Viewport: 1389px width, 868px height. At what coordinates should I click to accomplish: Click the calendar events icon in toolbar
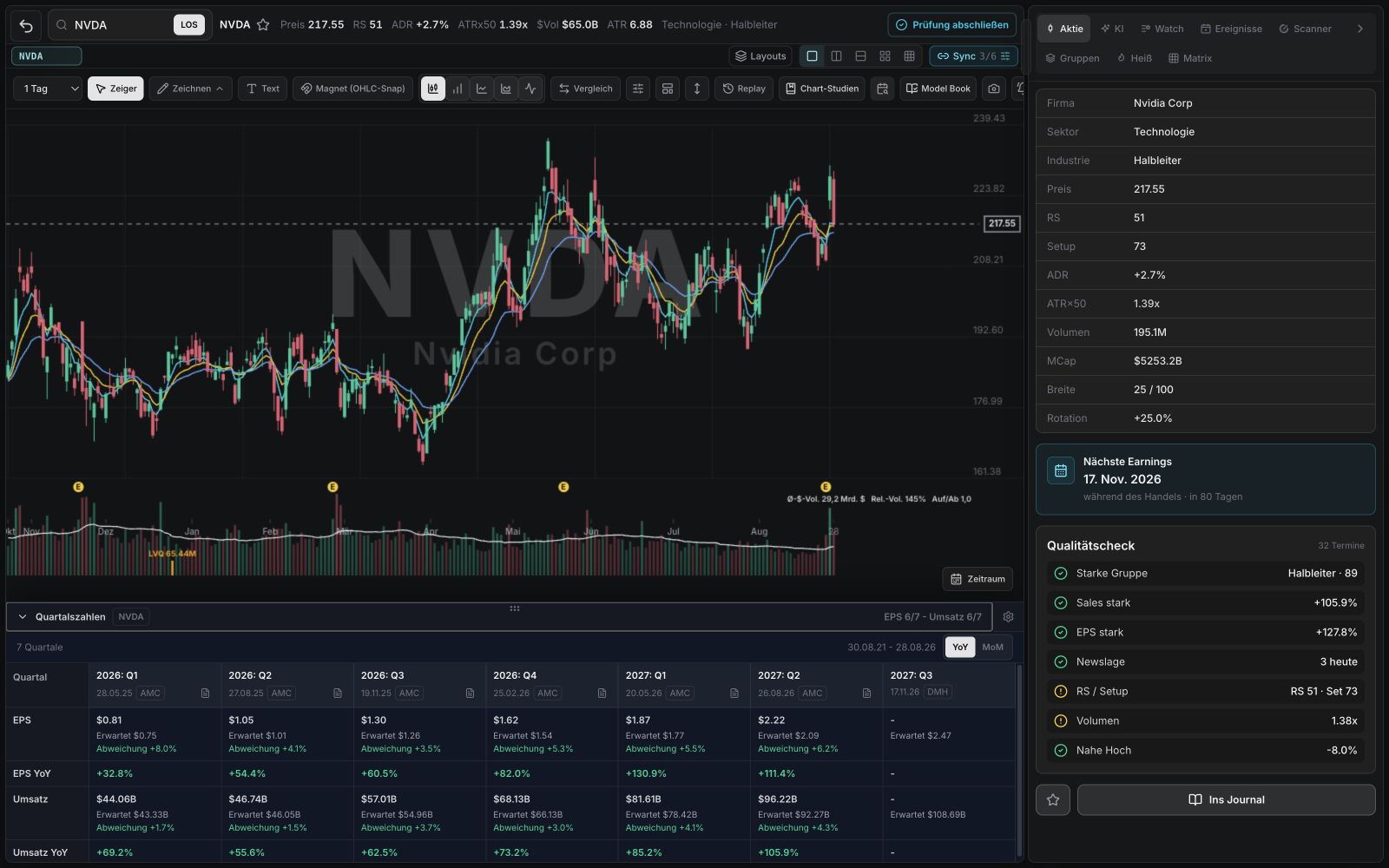click(x=882, y=89)
